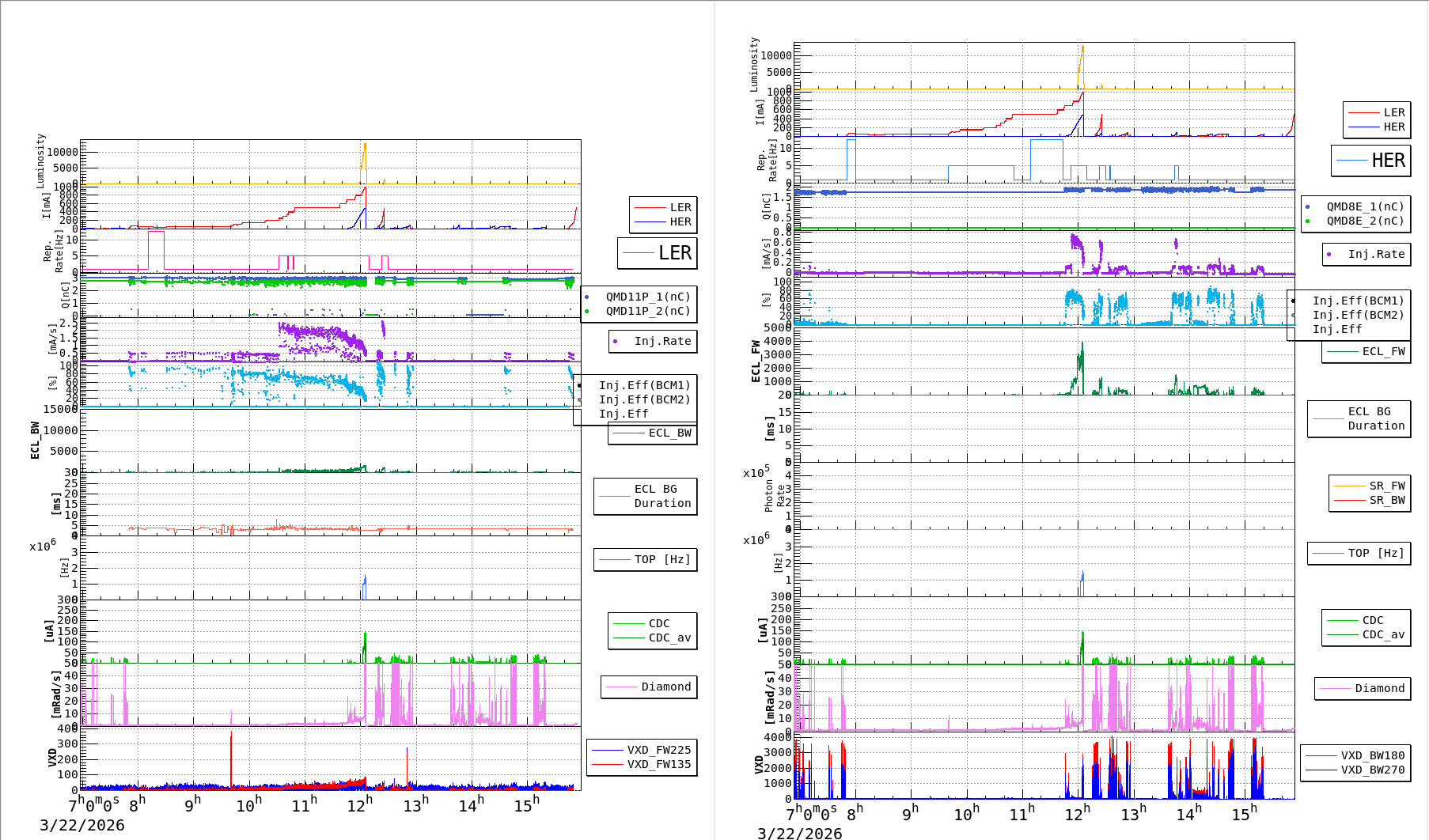Click Inj.Eff(BCM1) legend entry in right panel
This screenshot has height=840, width=1429.
[1358, 301]
